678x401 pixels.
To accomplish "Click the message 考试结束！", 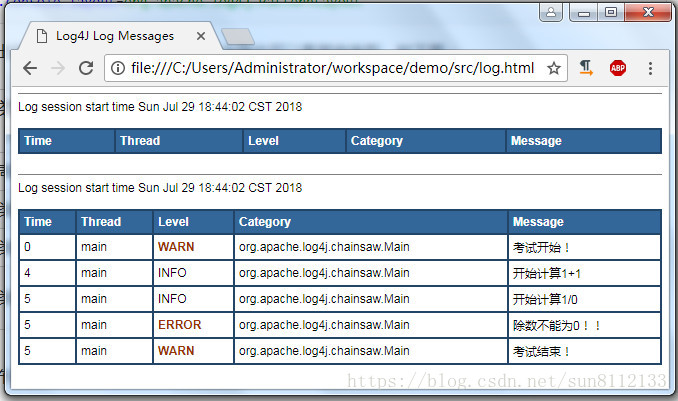I will (542, 352).
